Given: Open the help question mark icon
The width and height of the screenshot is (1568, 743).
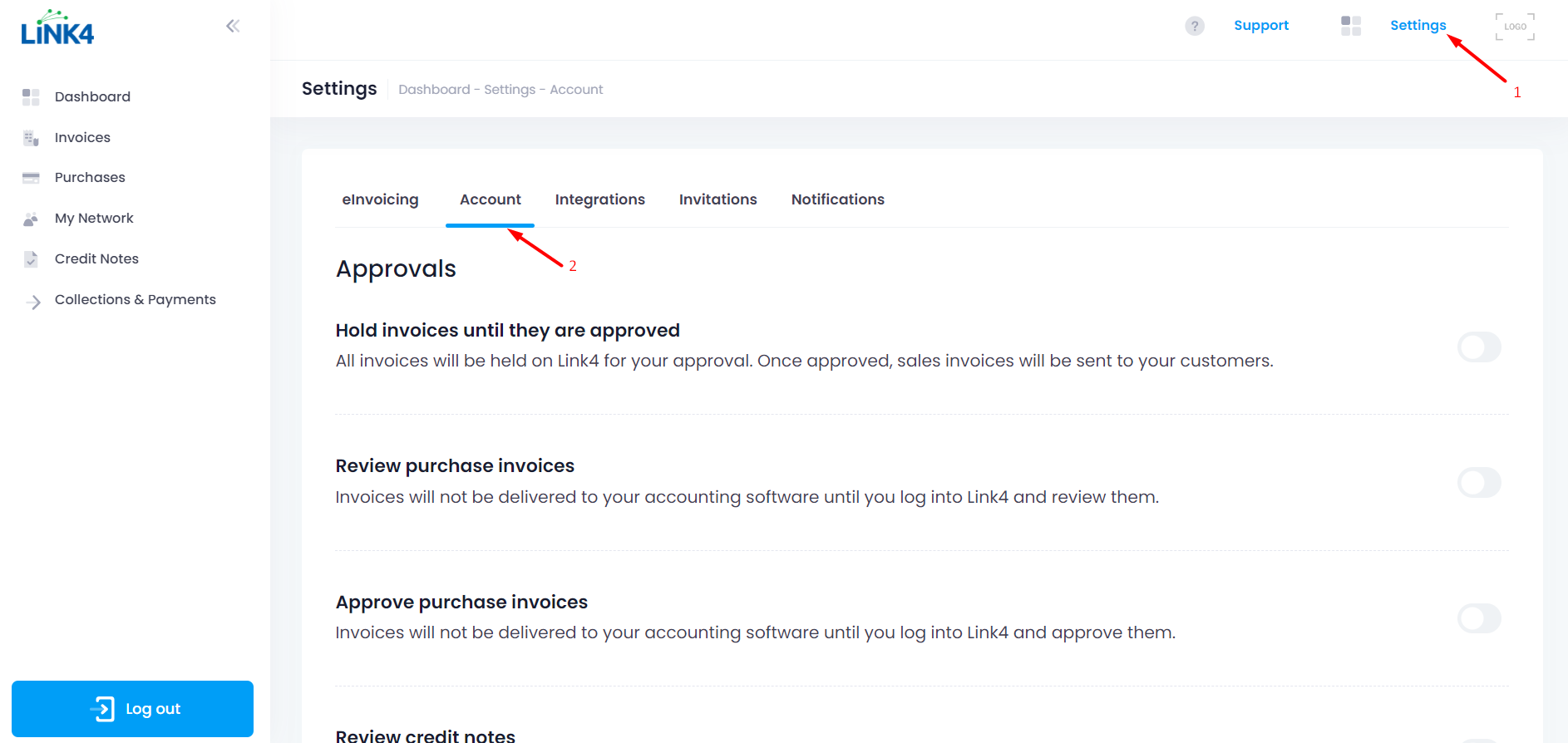Looking at the screenshot, I should tap(1195, 26).
